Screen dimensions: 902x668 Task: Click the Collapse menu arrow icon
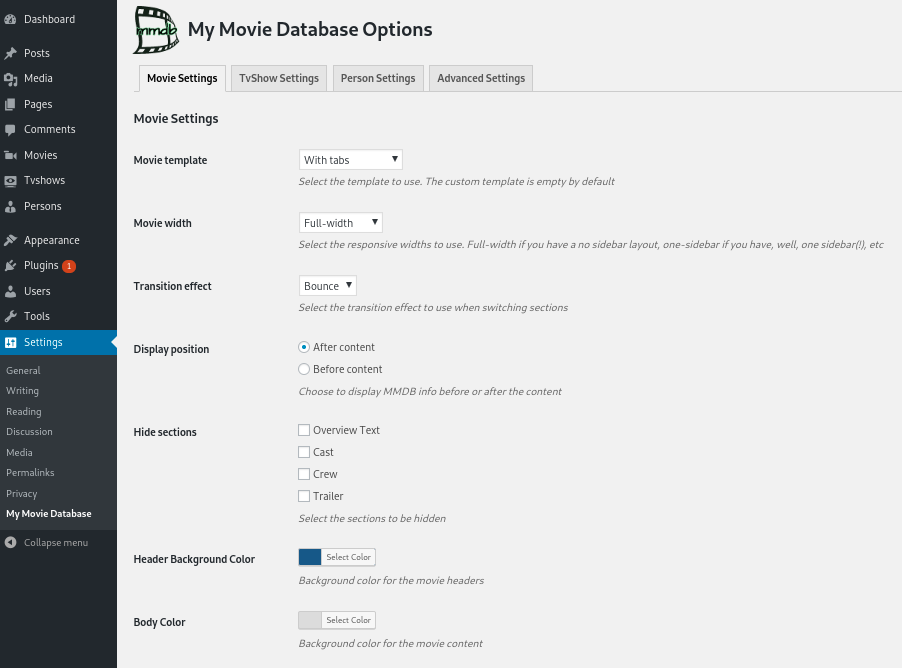pos(10,542)
